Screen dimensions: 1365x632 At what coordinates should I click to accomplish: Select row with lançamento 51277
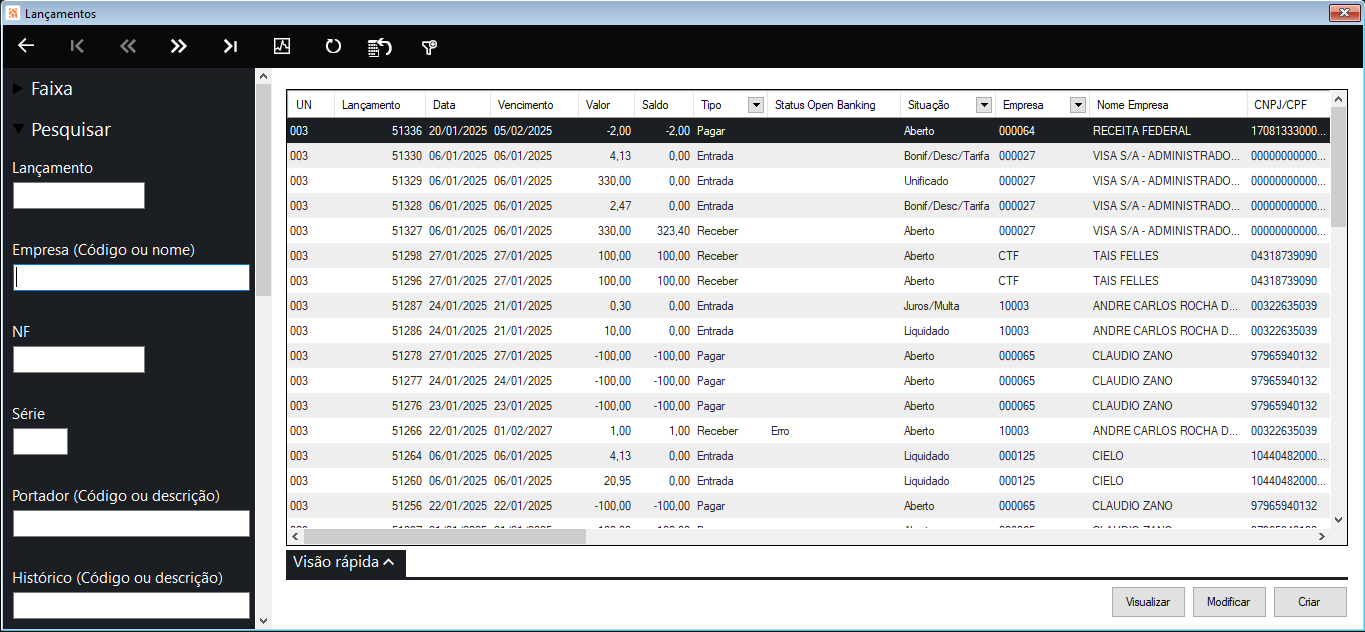point(809,381)
